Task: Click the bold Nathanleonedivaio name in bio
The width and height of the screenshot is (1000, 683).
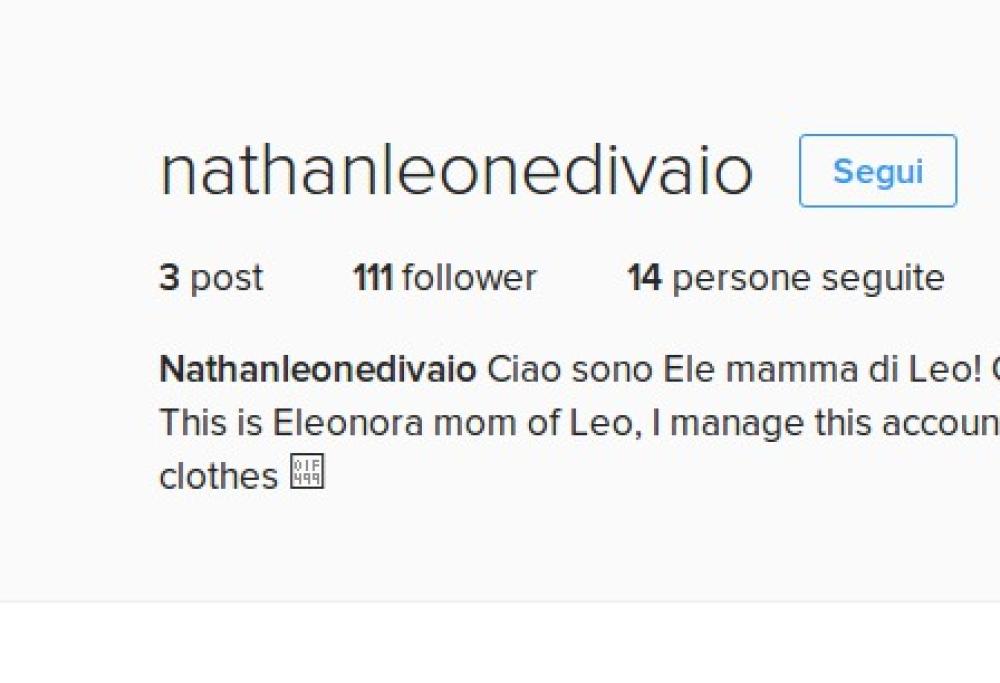Action: 318,370
